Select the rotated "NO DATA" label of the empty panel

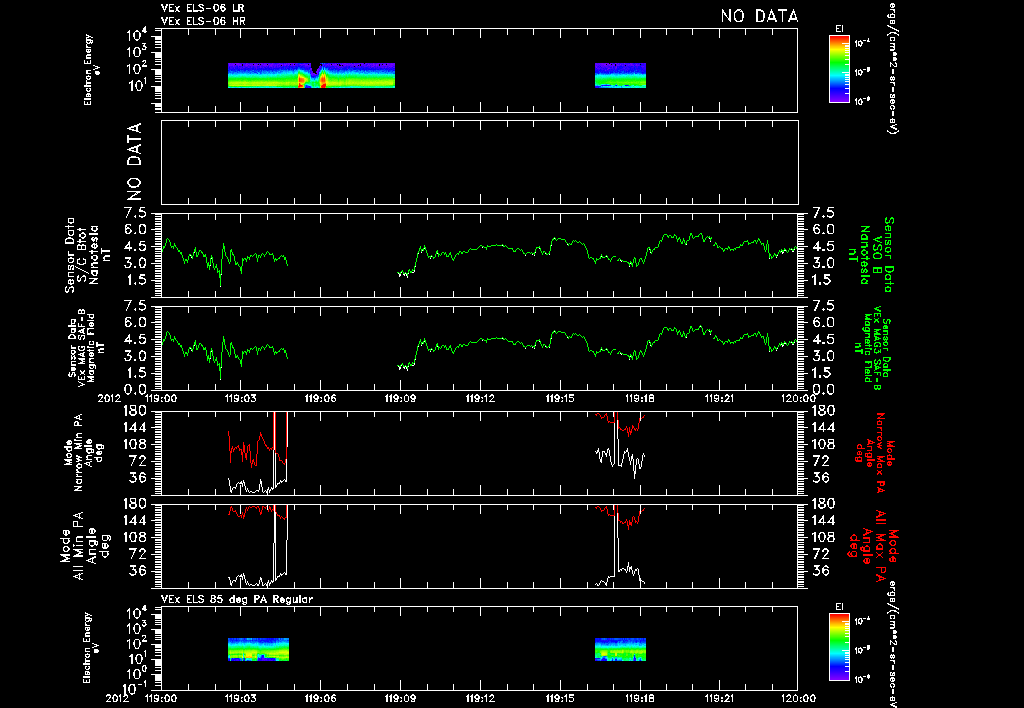134,162
